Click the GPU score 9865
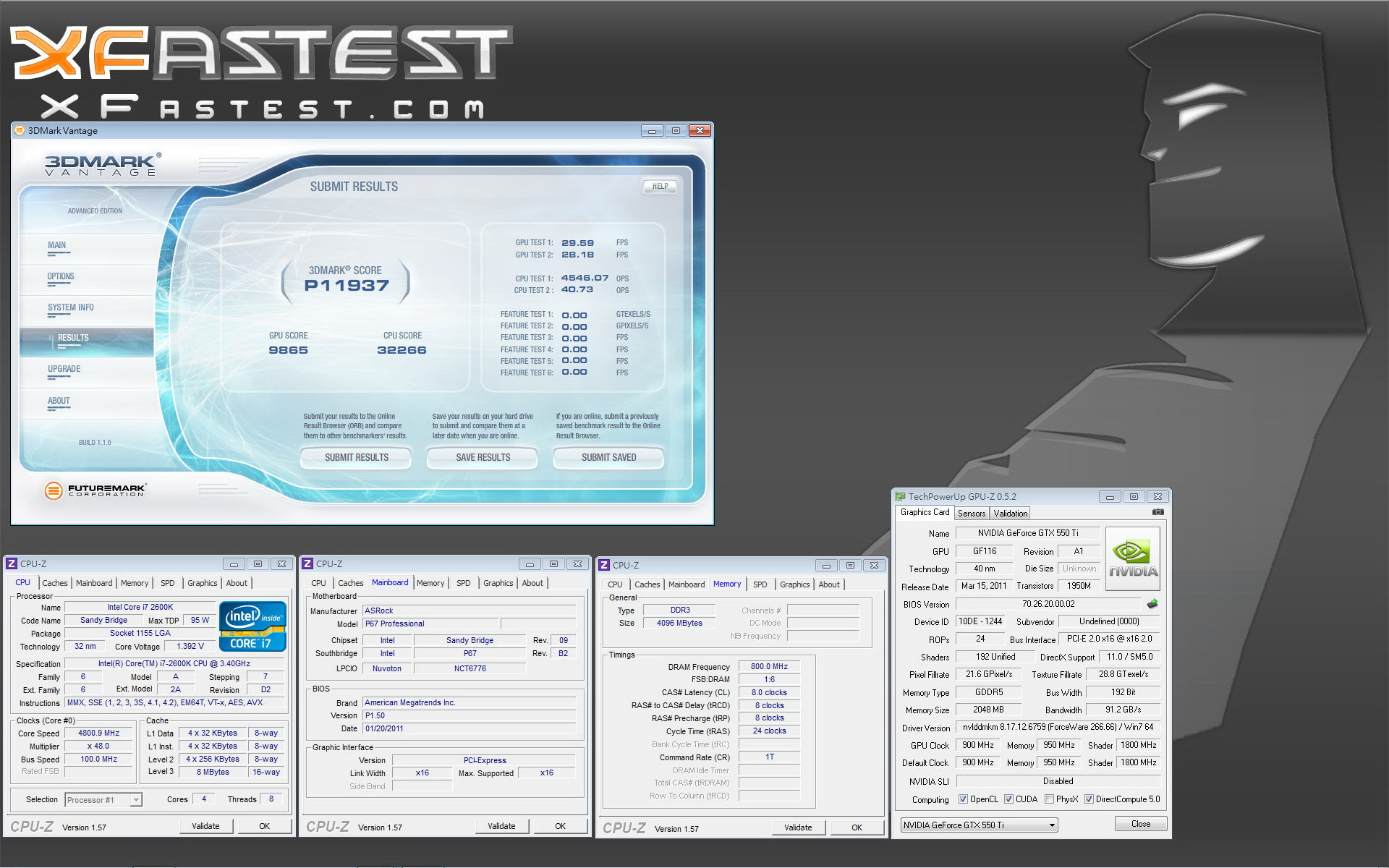Viewport: 1389px width, 868px height. point(289,350)
